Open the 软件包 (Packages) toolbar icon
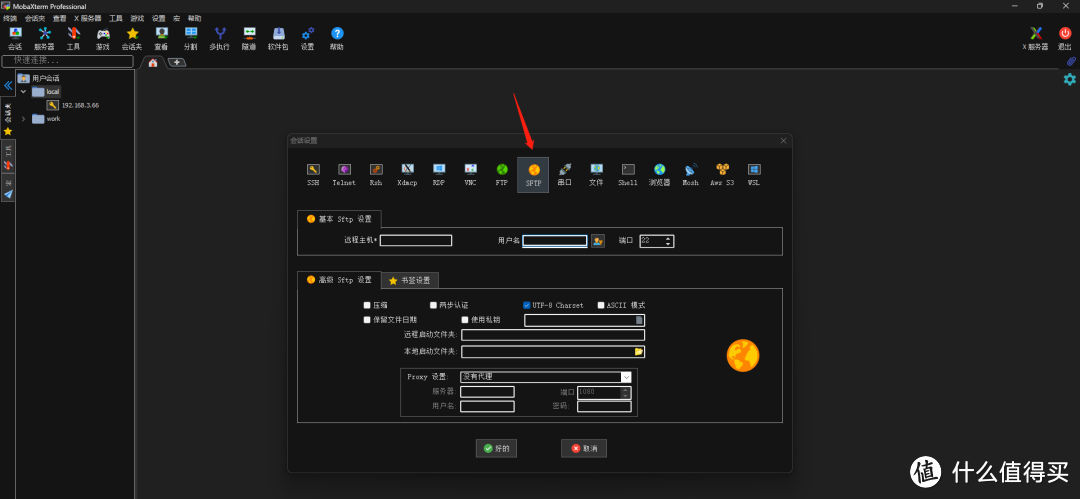 point(278,39)
